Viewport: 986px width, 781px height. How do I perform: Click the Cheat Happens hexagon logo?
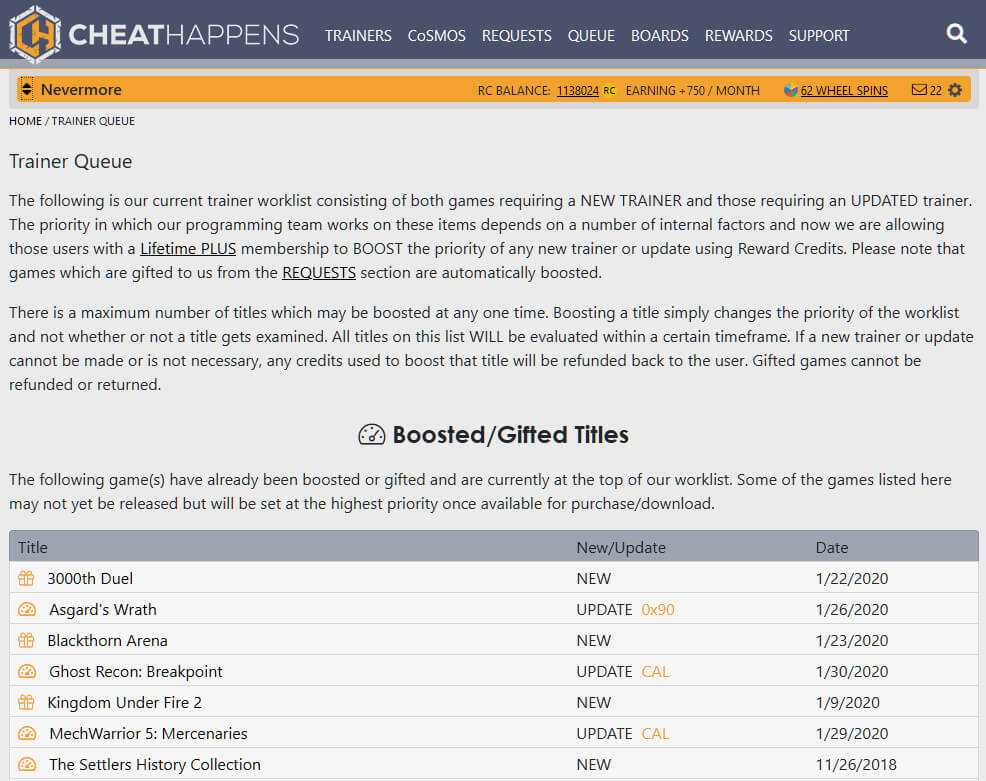point(35,35)
